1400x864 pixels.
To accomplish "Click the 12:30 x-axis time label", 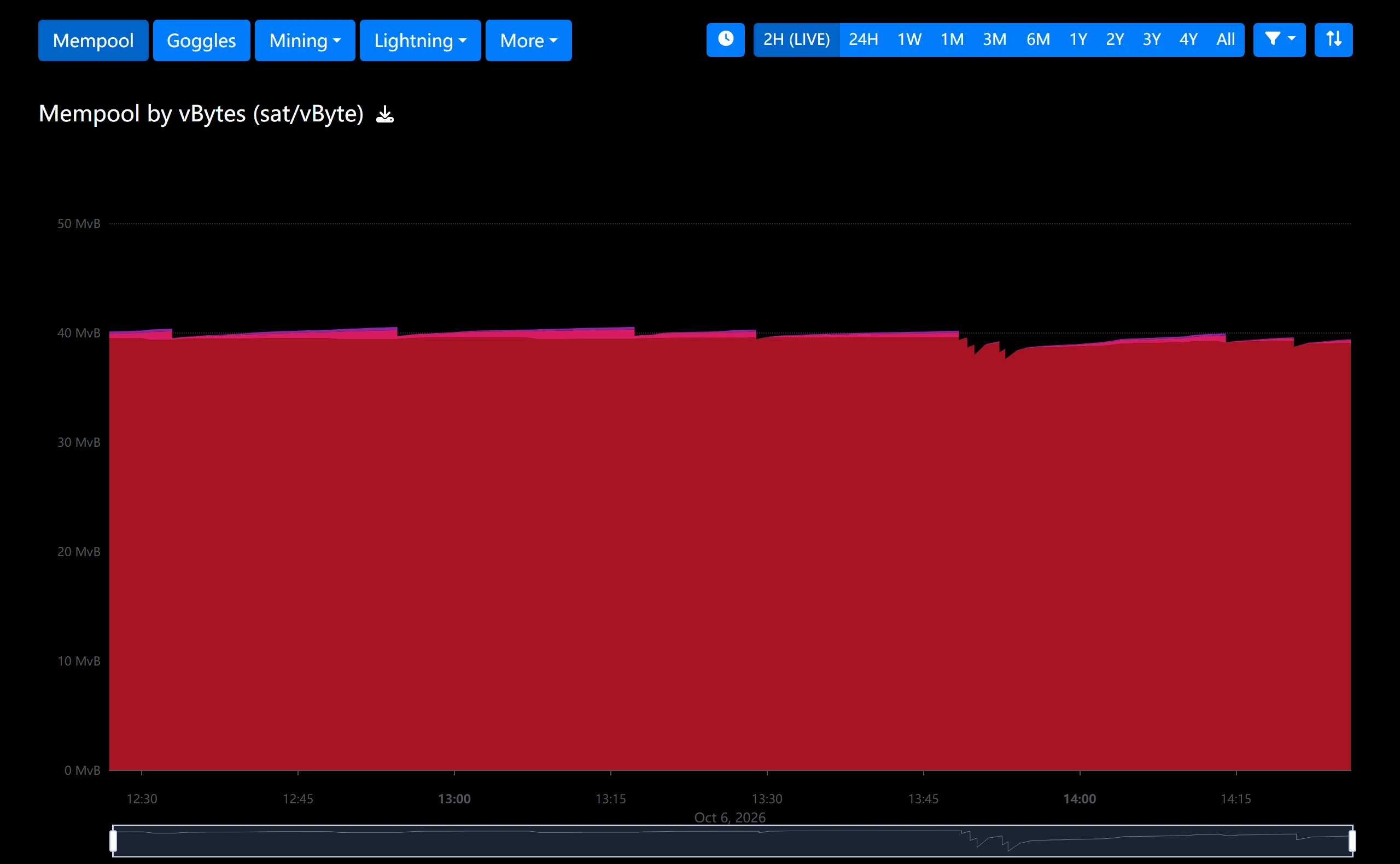I will 142,799.
